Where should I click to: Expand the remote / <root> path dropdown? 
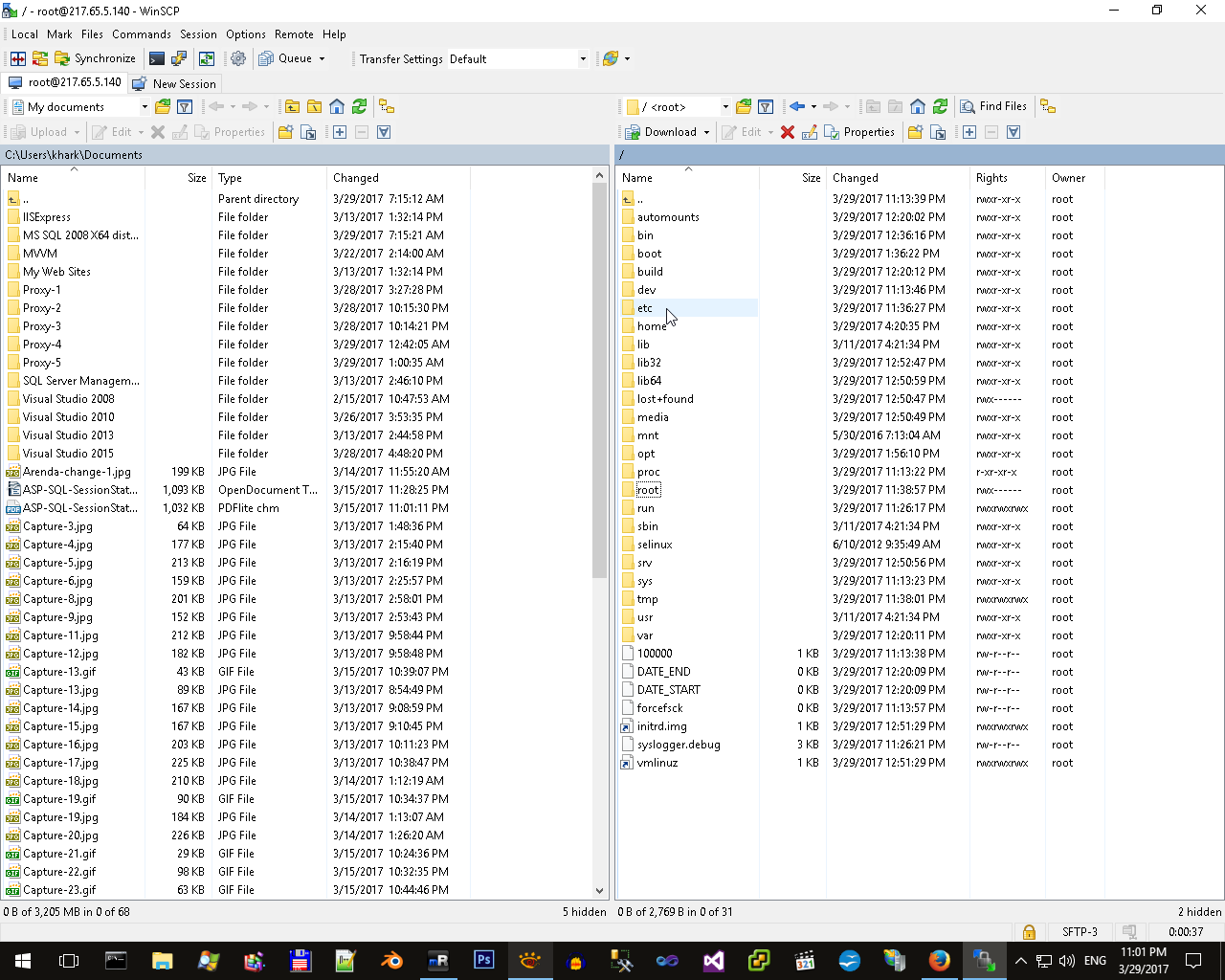[x=725, y=107]
